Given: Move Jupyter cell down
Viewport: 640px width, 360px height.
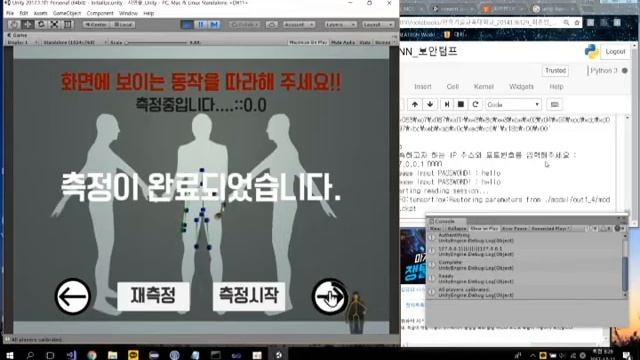Looking at the screenshot, I should tap(430, 105).
